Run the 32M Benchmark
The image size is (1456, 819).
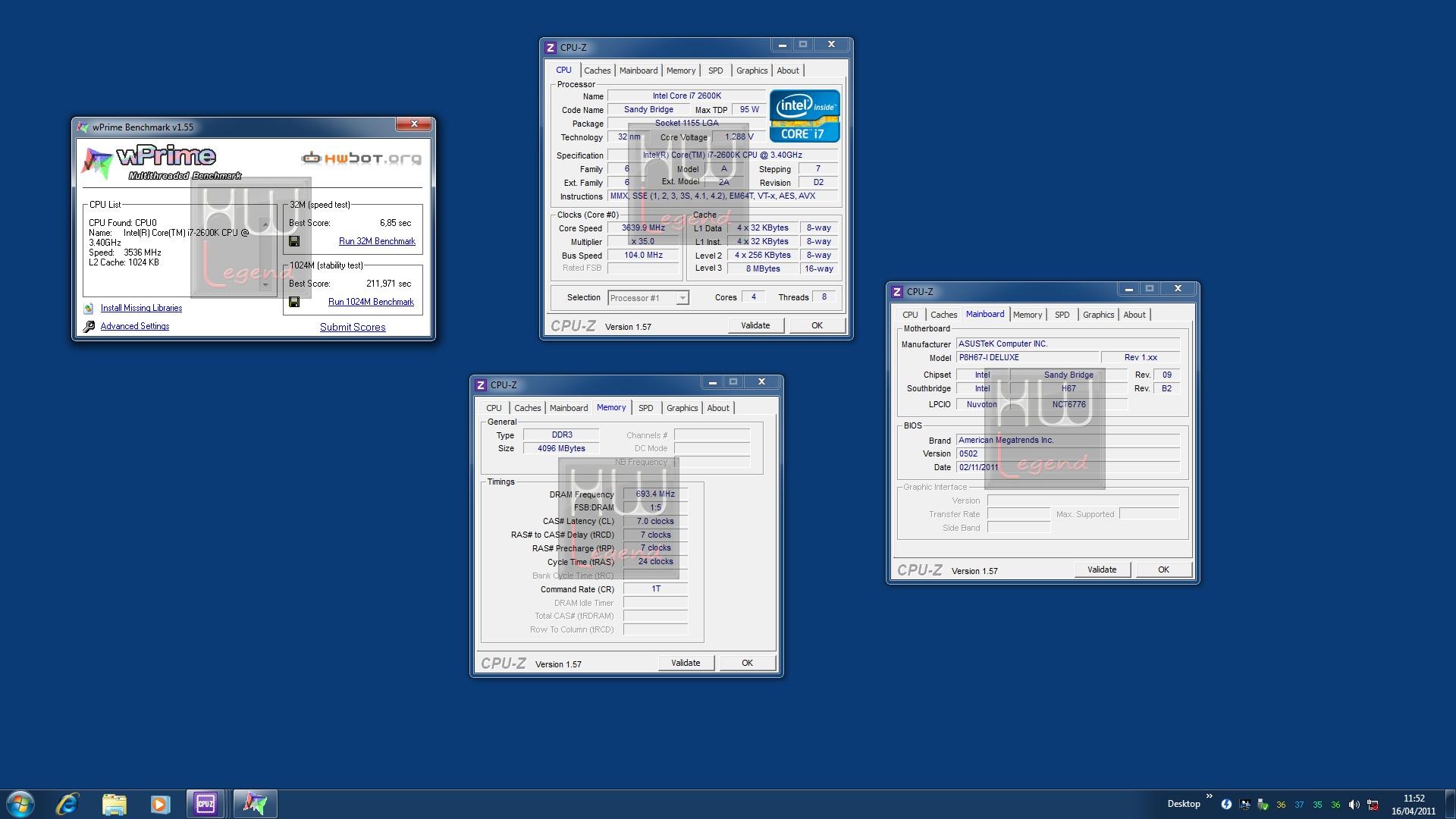coord(377,241)
